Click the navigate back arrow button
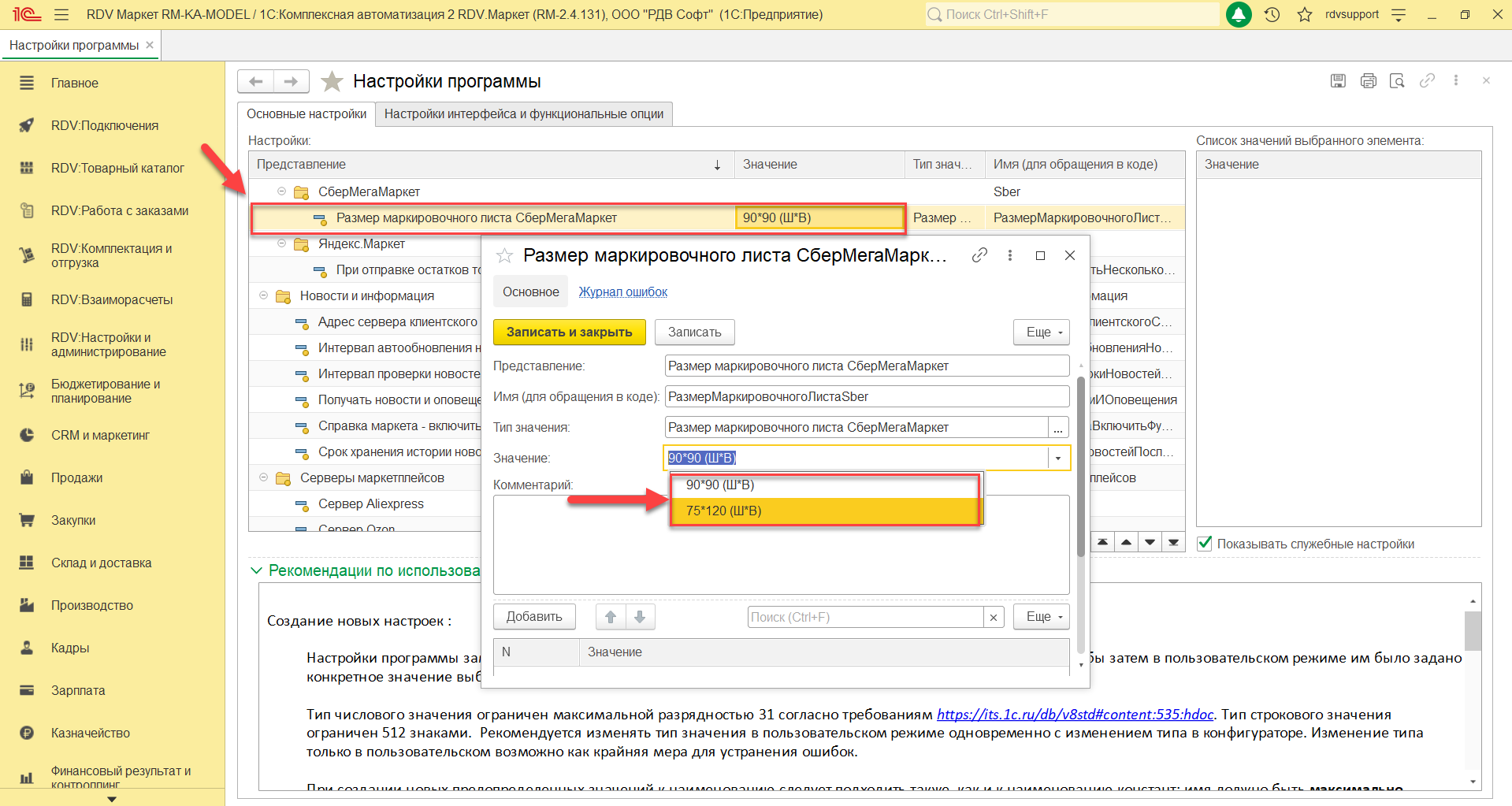This screenshot has height=806, width=1512. click(x=255, y=81)
